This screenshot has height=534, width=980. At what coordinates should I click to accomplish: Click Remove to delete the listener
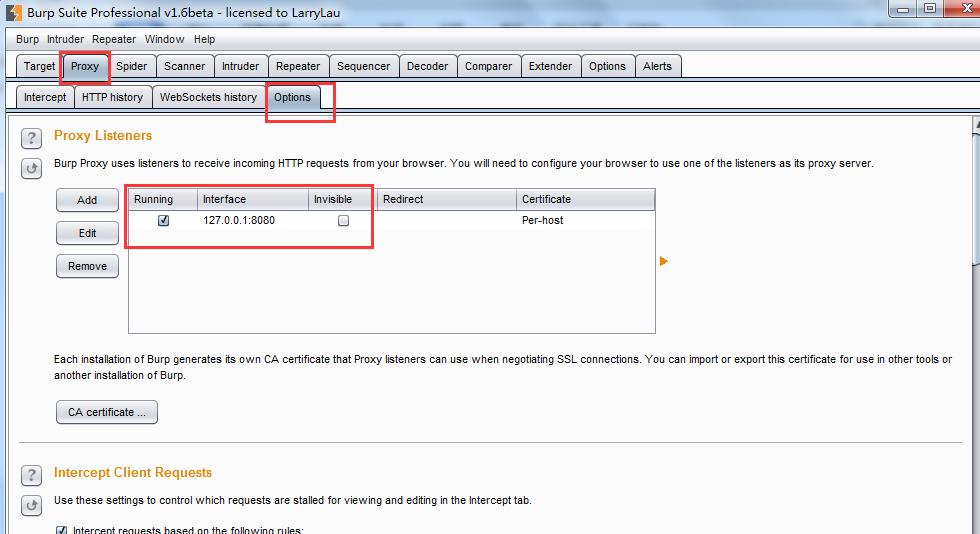(x=87, y=266)
